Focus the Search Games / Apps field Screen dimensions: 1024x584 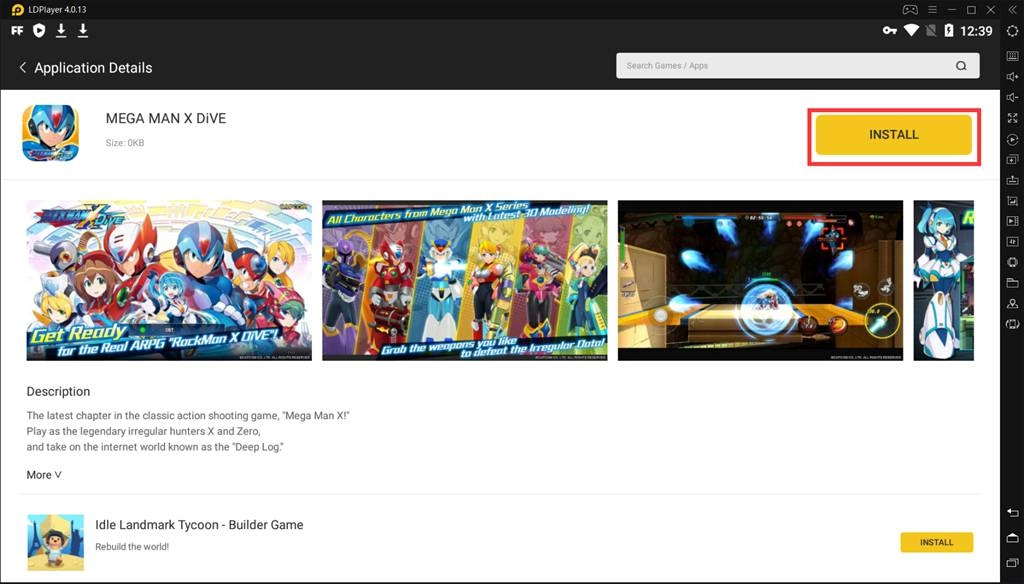pos(797,65)
